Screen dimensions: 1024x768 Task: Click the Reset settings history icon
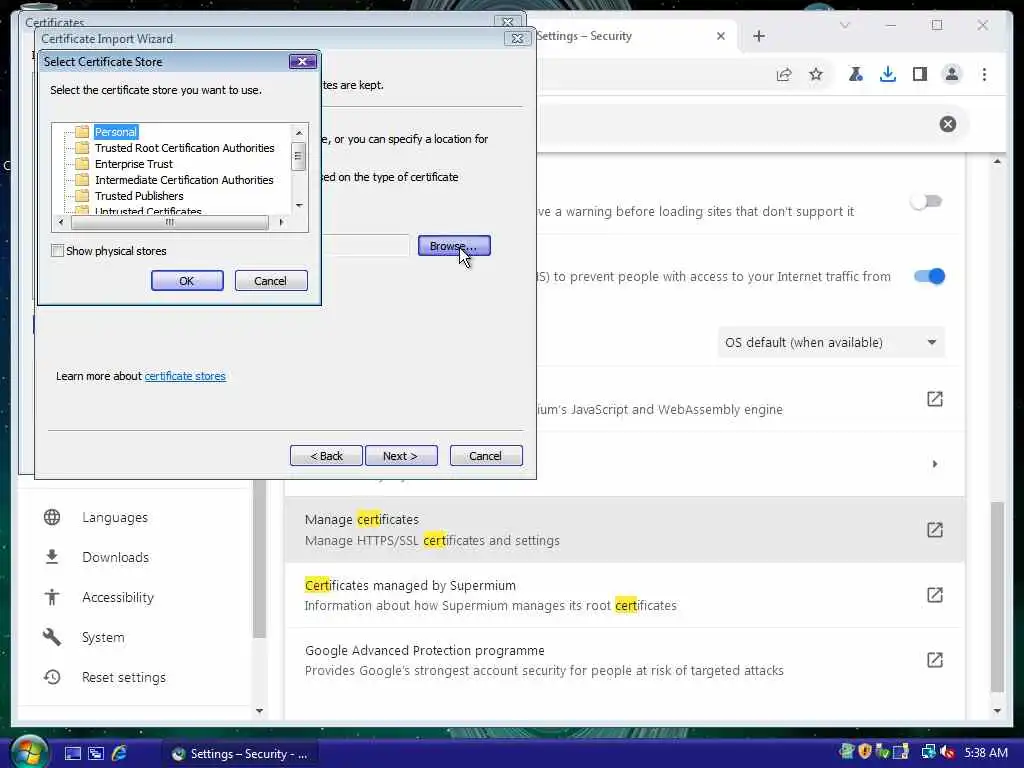pyautogui.click(x=52, y=677)
